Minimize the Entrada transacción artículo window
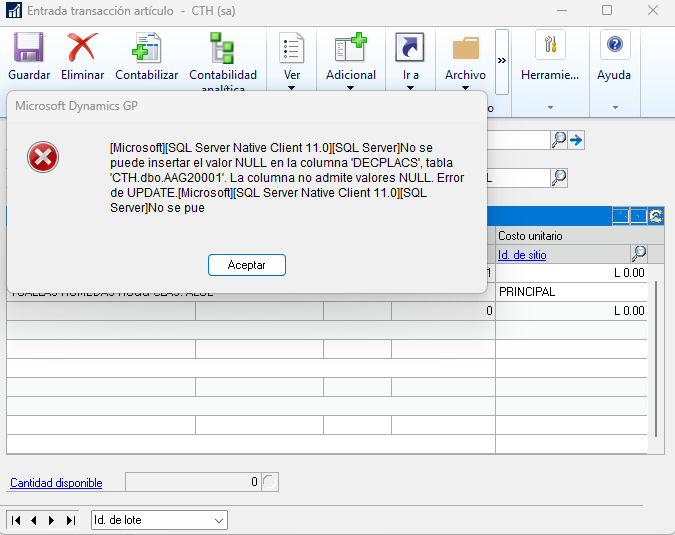 (x=562, y=10)
